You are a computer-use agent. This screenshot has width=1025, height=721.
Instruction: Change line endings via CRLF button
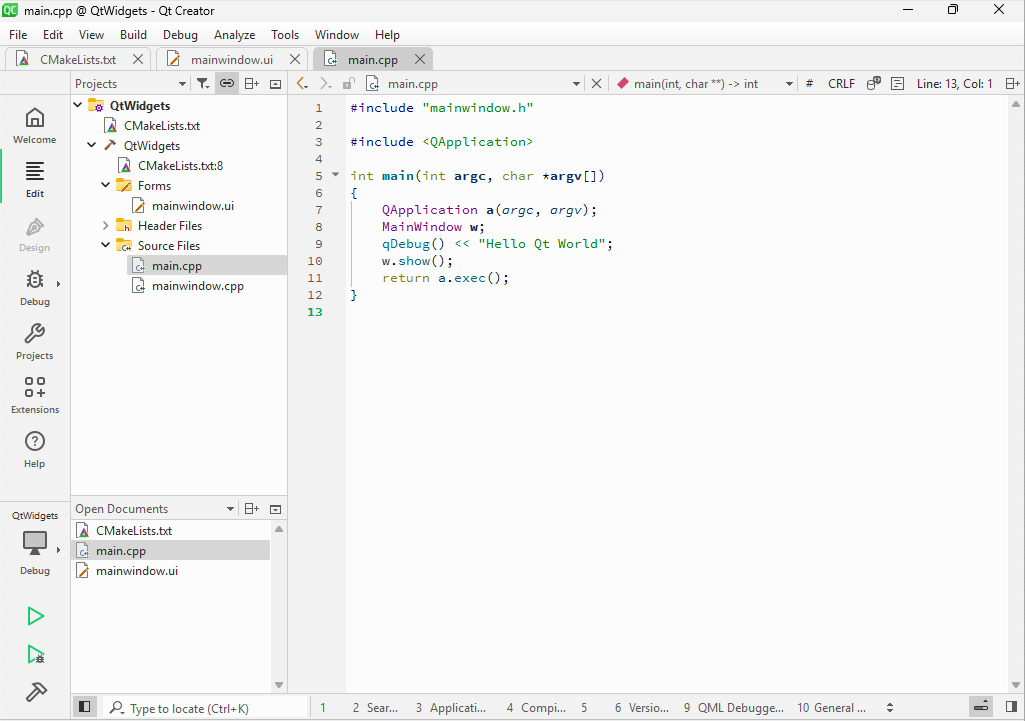pyautogui.click(x=841, y=84)
